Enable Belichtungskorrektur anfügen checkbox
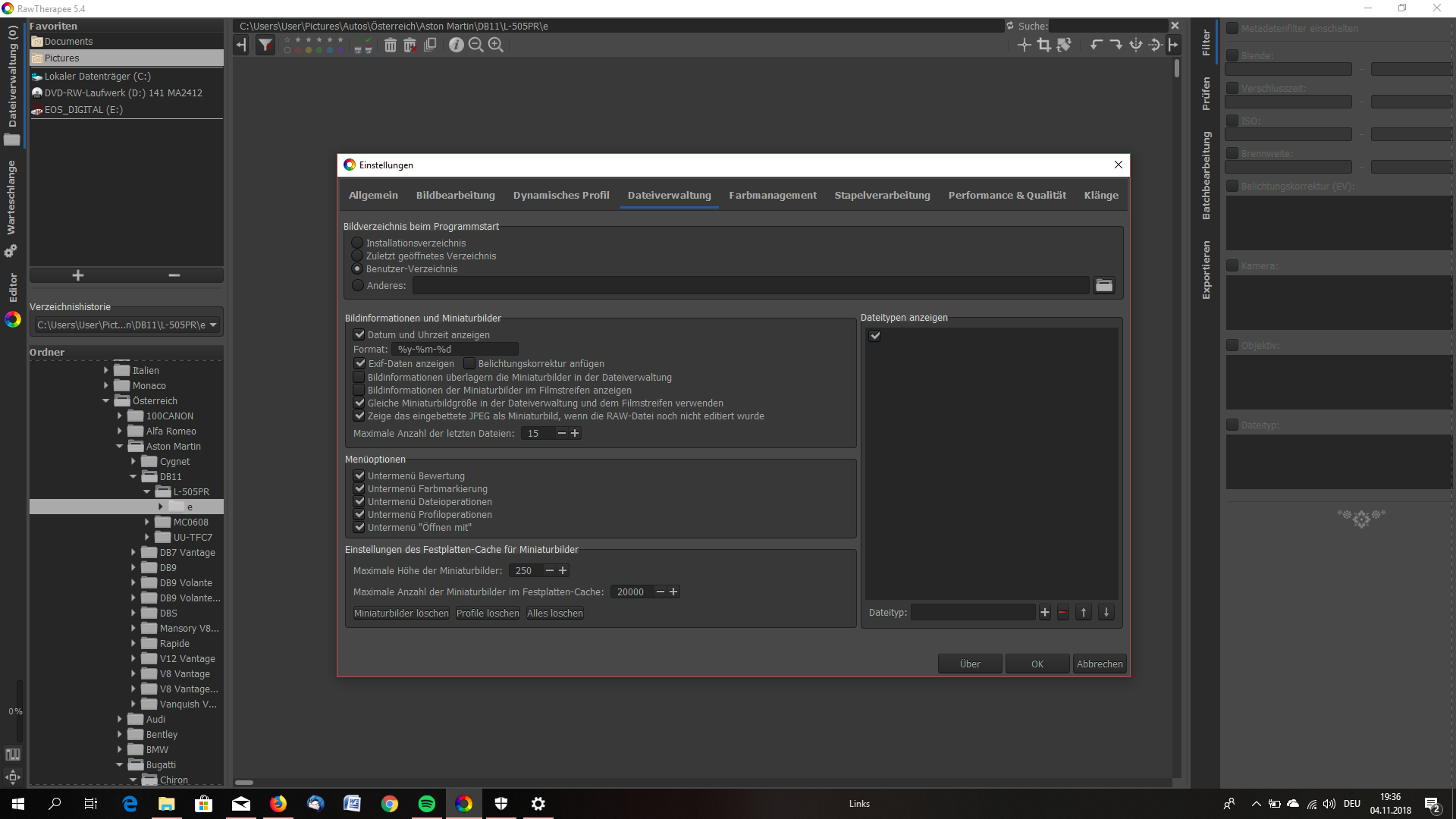Viewport: 1456px width, 819px height. [x=469, y=363]
